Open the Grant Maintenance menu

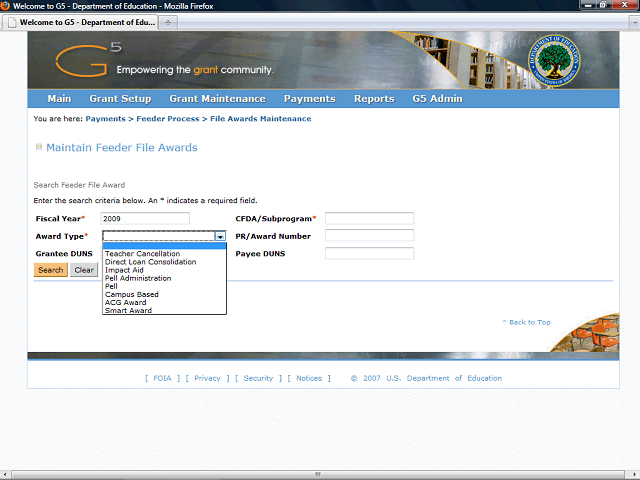tap(218, 99)
